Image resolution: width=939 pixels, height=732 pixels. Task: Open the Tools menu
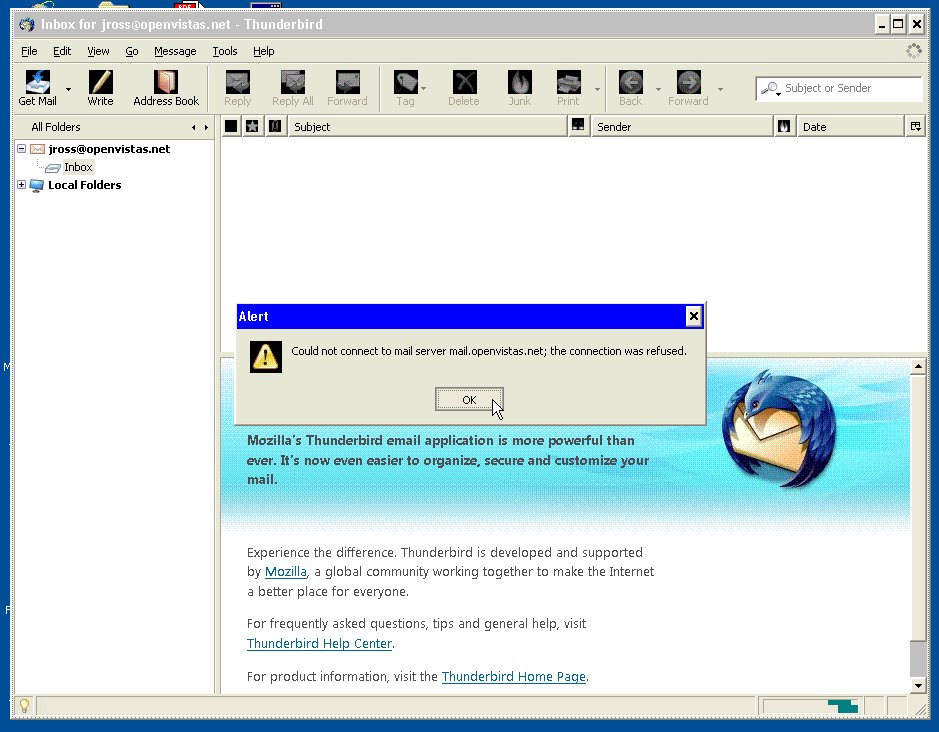(225, 51)
